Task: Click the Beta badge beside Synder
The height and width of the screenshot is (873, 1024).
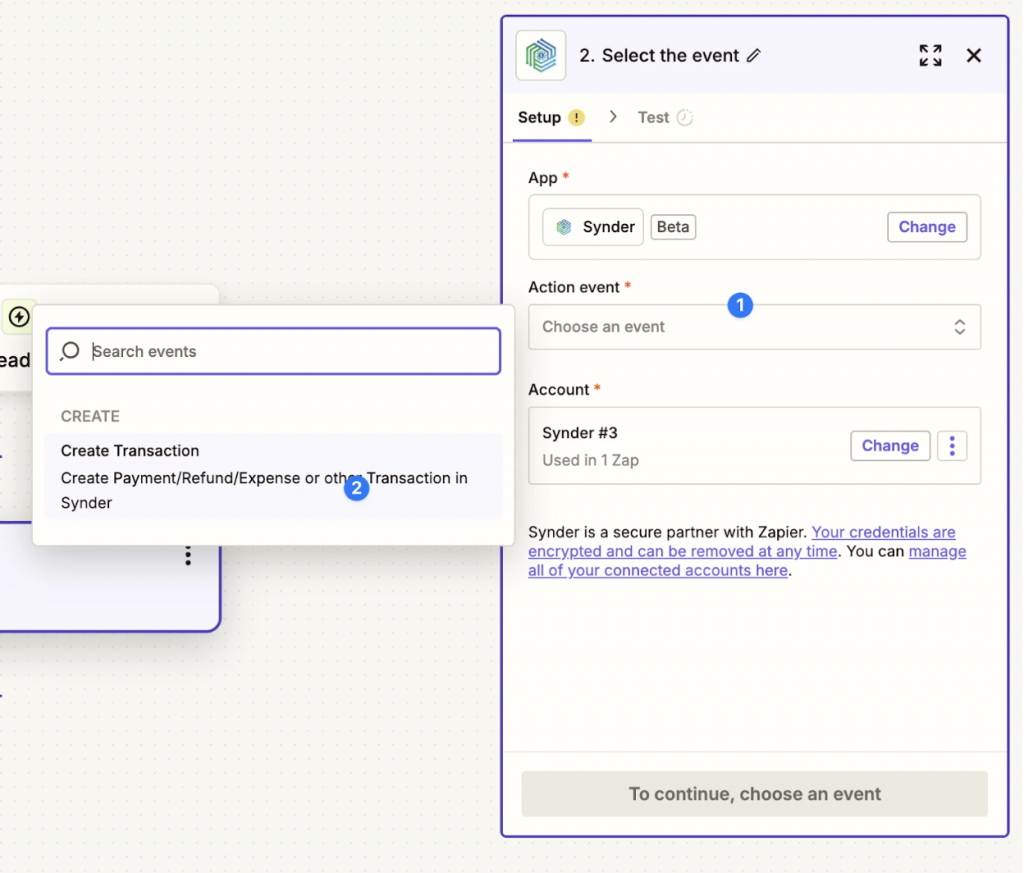Action: point(672,227)
